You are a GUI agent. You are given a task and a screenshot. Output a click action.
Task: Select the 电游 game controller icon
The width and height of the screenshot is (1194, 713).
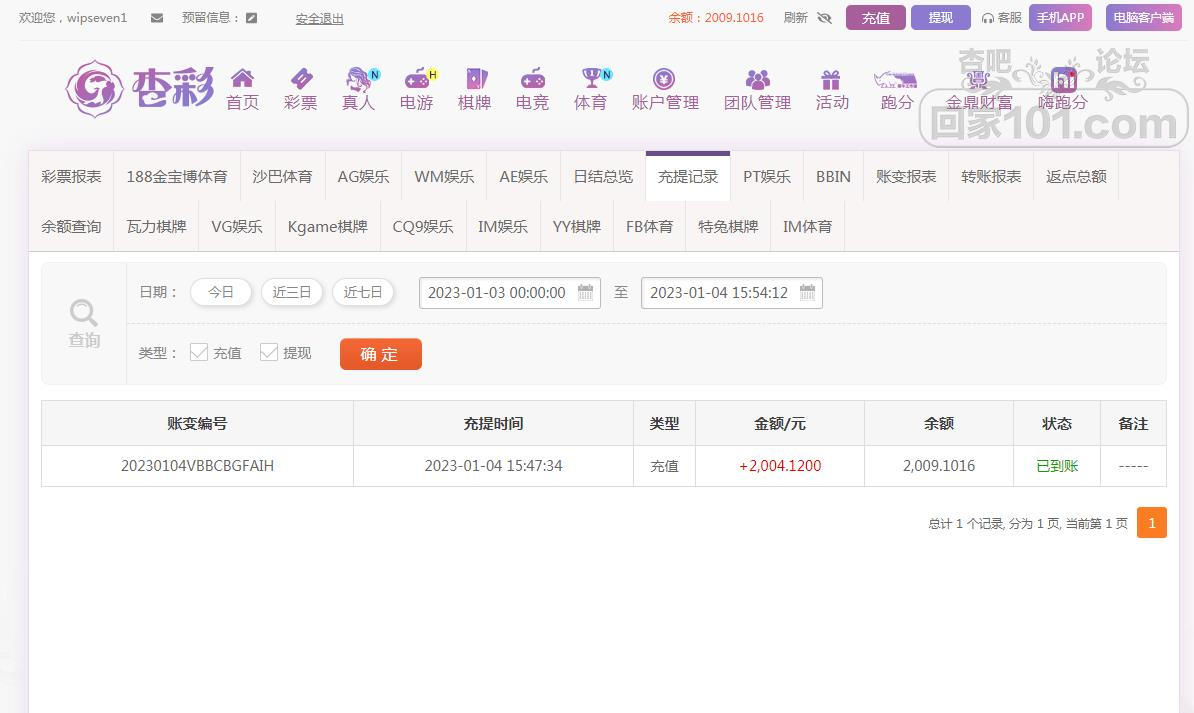[416, 79]
